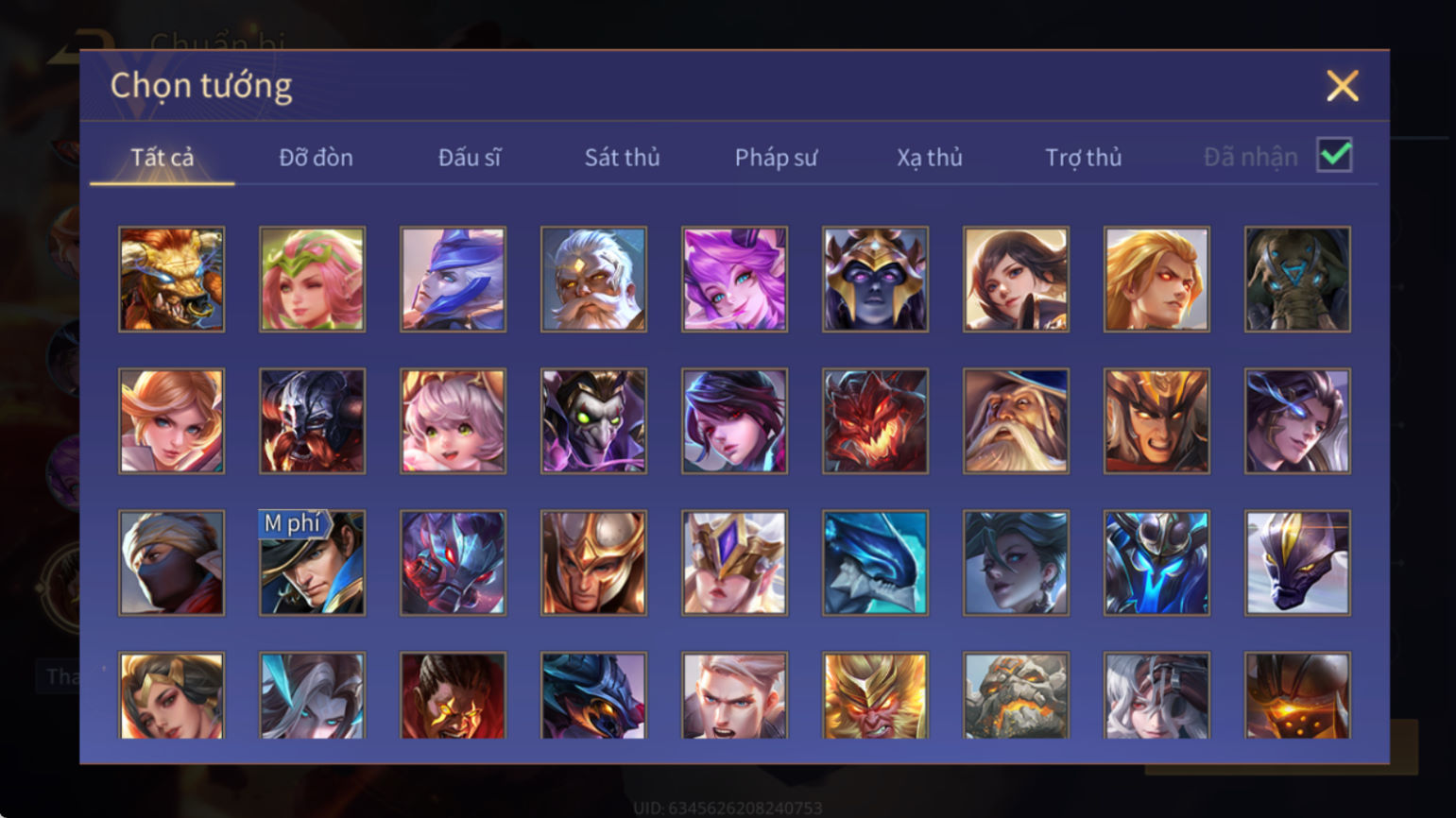
Task: Show the Pháp sư hero category
Action: (x=776, y=158)
